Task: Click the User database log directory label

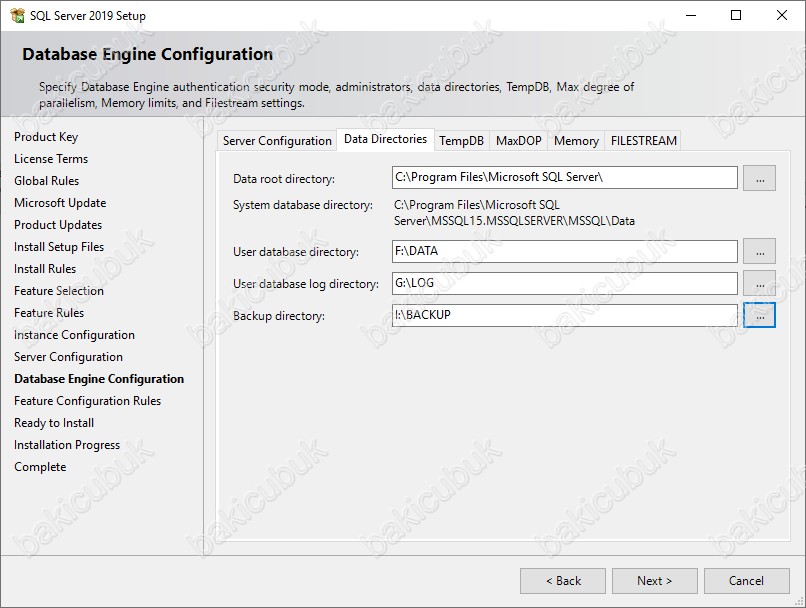Action: [x=306, y=284]
